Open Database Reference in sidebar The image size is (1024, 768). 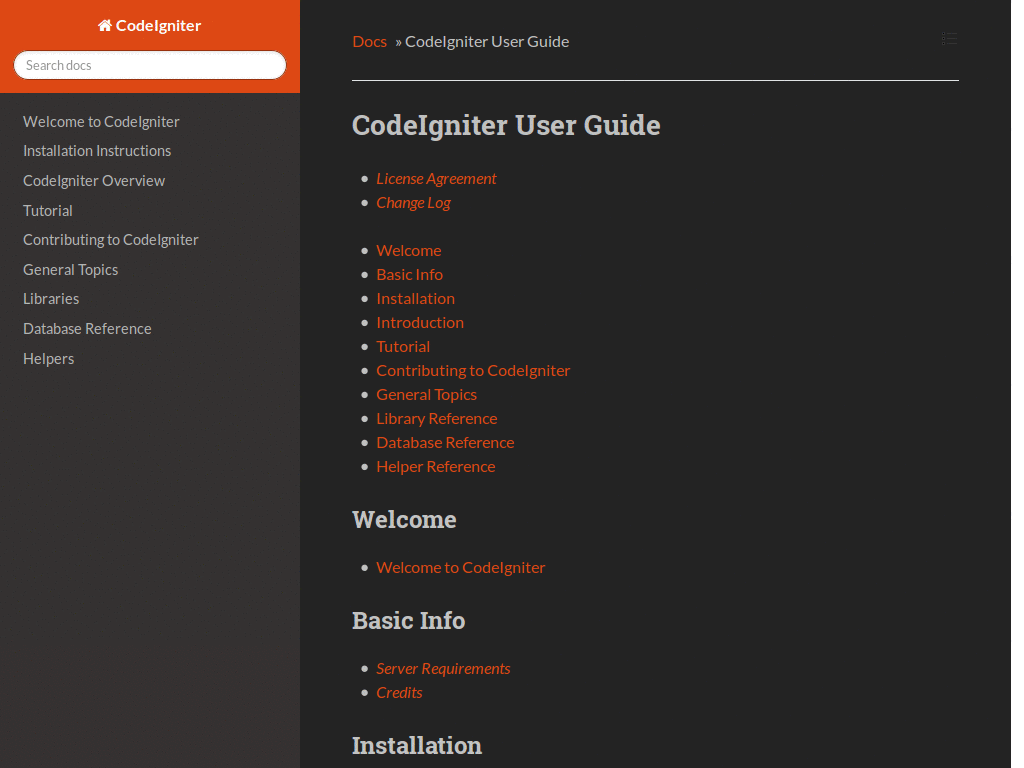[87, 328]
